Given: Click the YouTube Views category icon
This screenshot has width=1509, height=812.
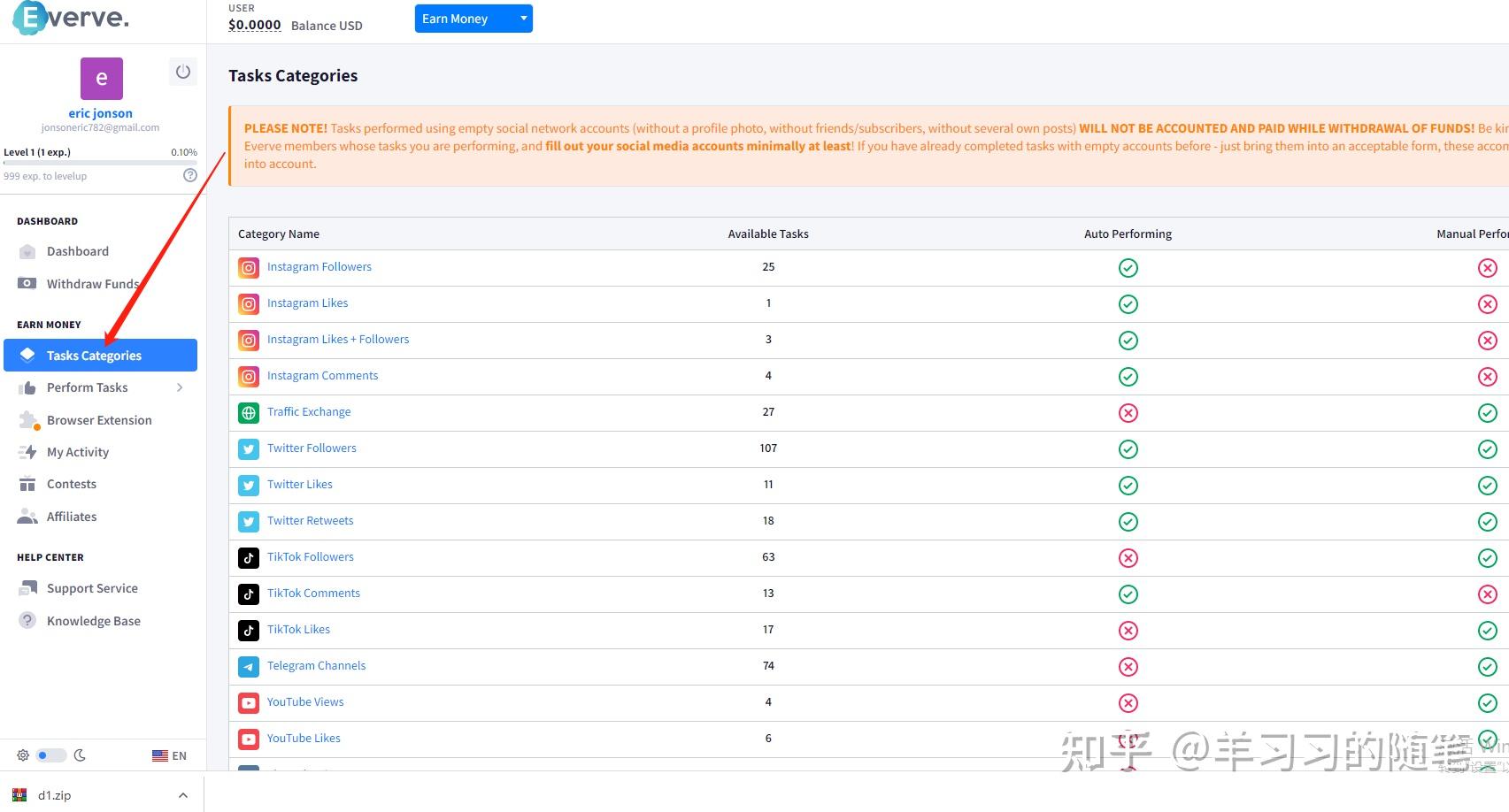Looking at the screenshot, I should coord(249,702).
